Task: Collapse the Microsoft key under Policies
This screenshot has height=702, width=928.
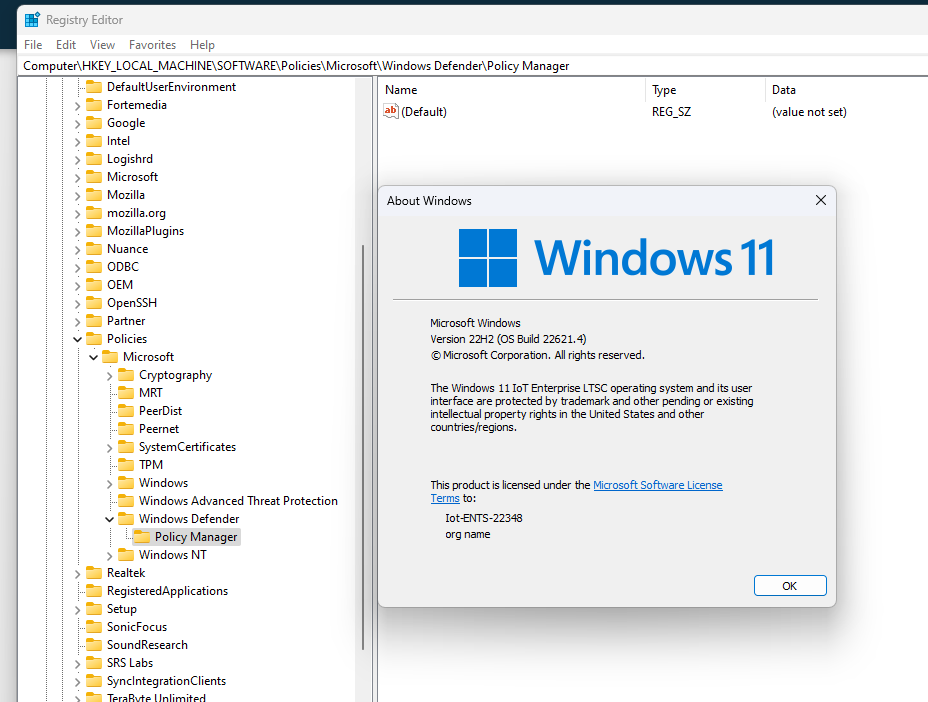Action: pyautogui.click(x=94, y=357)
